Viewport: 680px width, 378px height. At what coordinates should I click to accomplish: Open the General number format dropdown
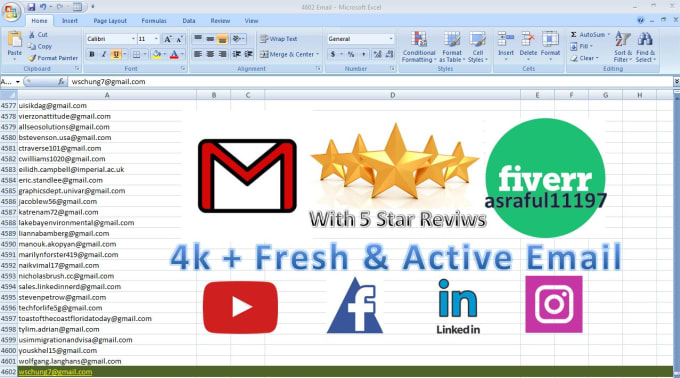tap(390, 39)
